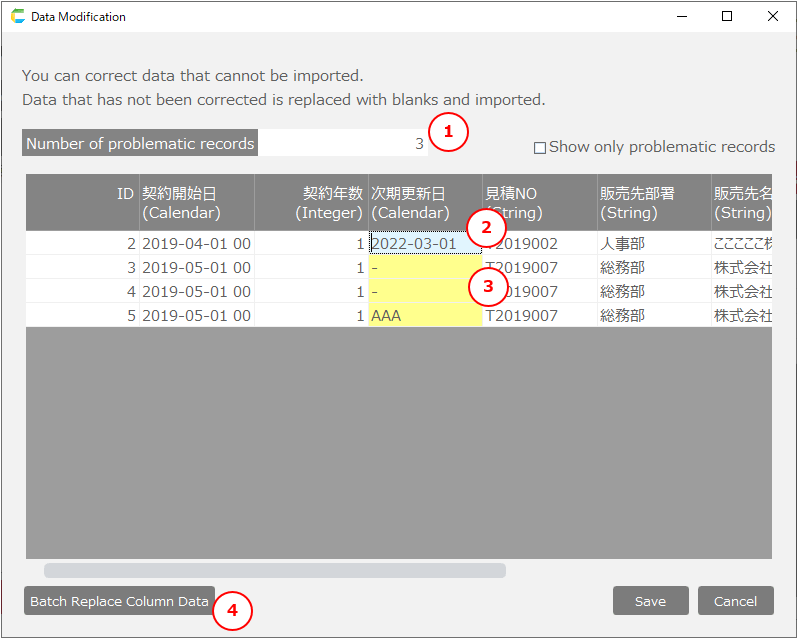
Task: Enable Show only problematic records checkbox
Action: [x=540, y=148]
